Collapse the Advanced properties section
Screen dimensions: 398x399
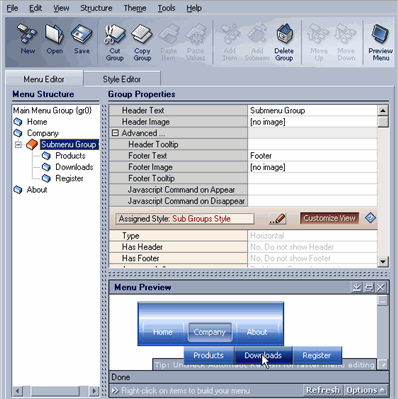(115, 133)
